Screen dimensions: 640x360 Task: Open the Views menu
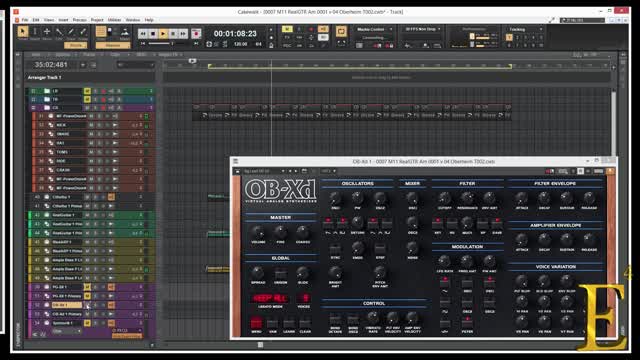(49, 20)
